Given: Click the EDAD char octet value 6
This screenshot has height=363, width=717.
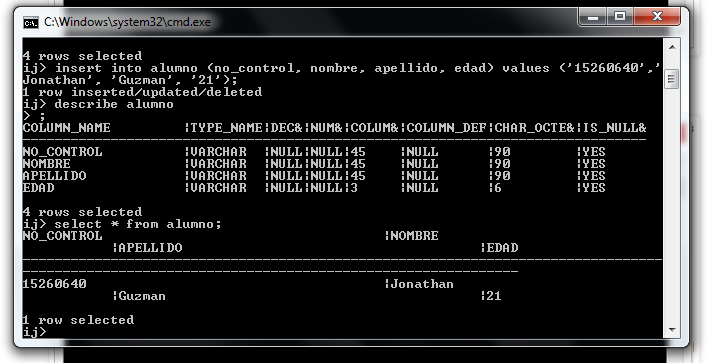Looking at the screenshot, I should tap(498, 188).
